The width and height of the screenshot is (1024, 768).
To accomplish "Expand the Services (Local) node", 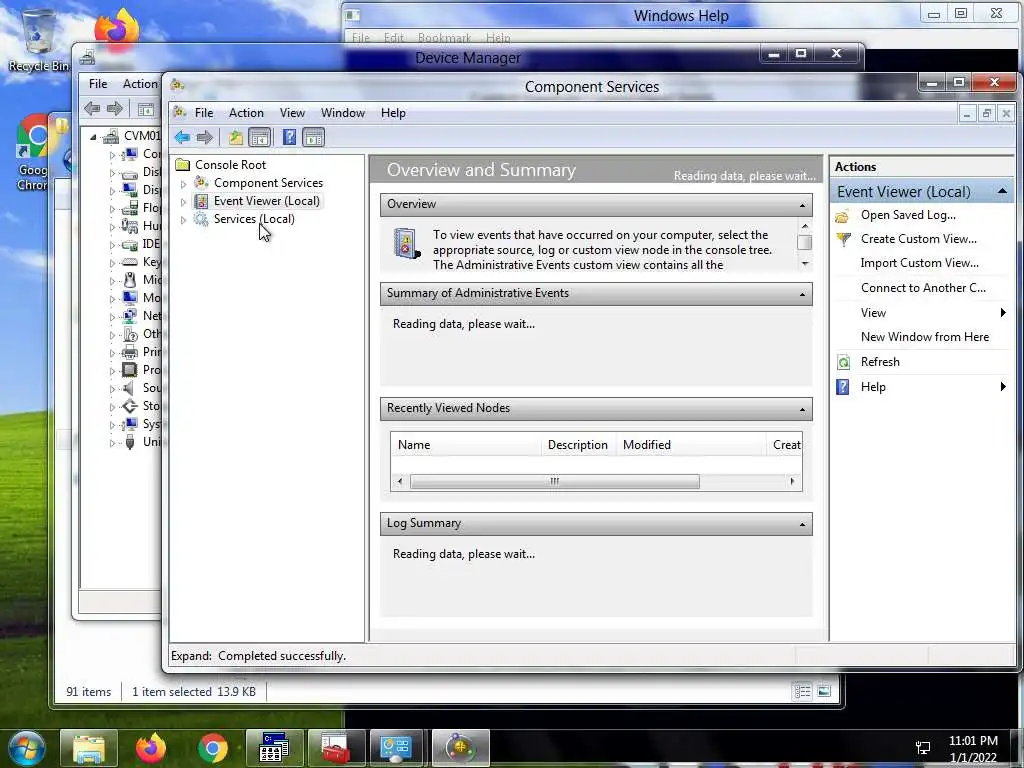I will tap(184, 220).
